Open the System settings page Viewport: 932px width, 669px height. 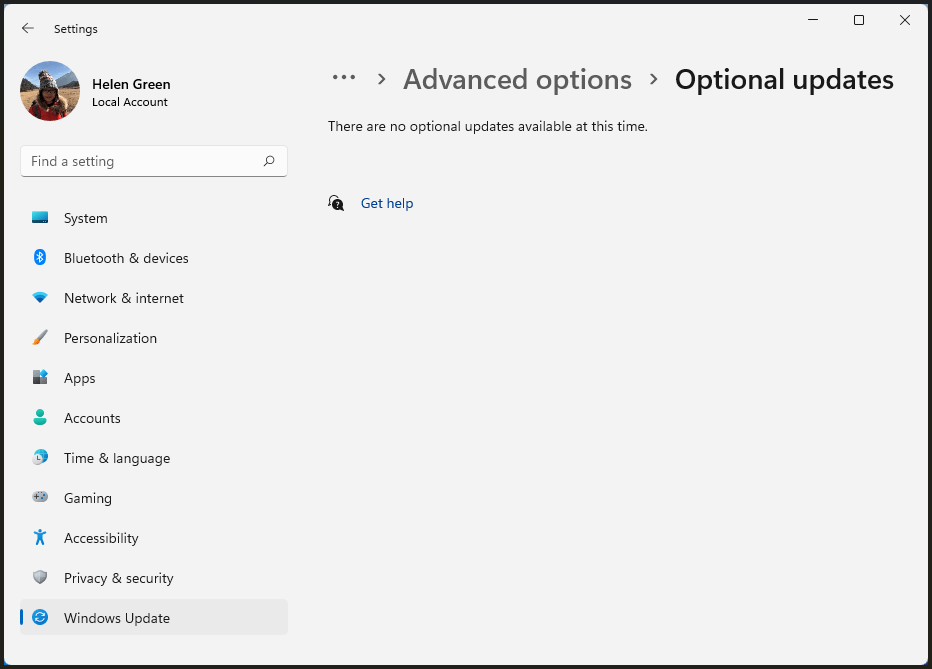tap(154, 218)
